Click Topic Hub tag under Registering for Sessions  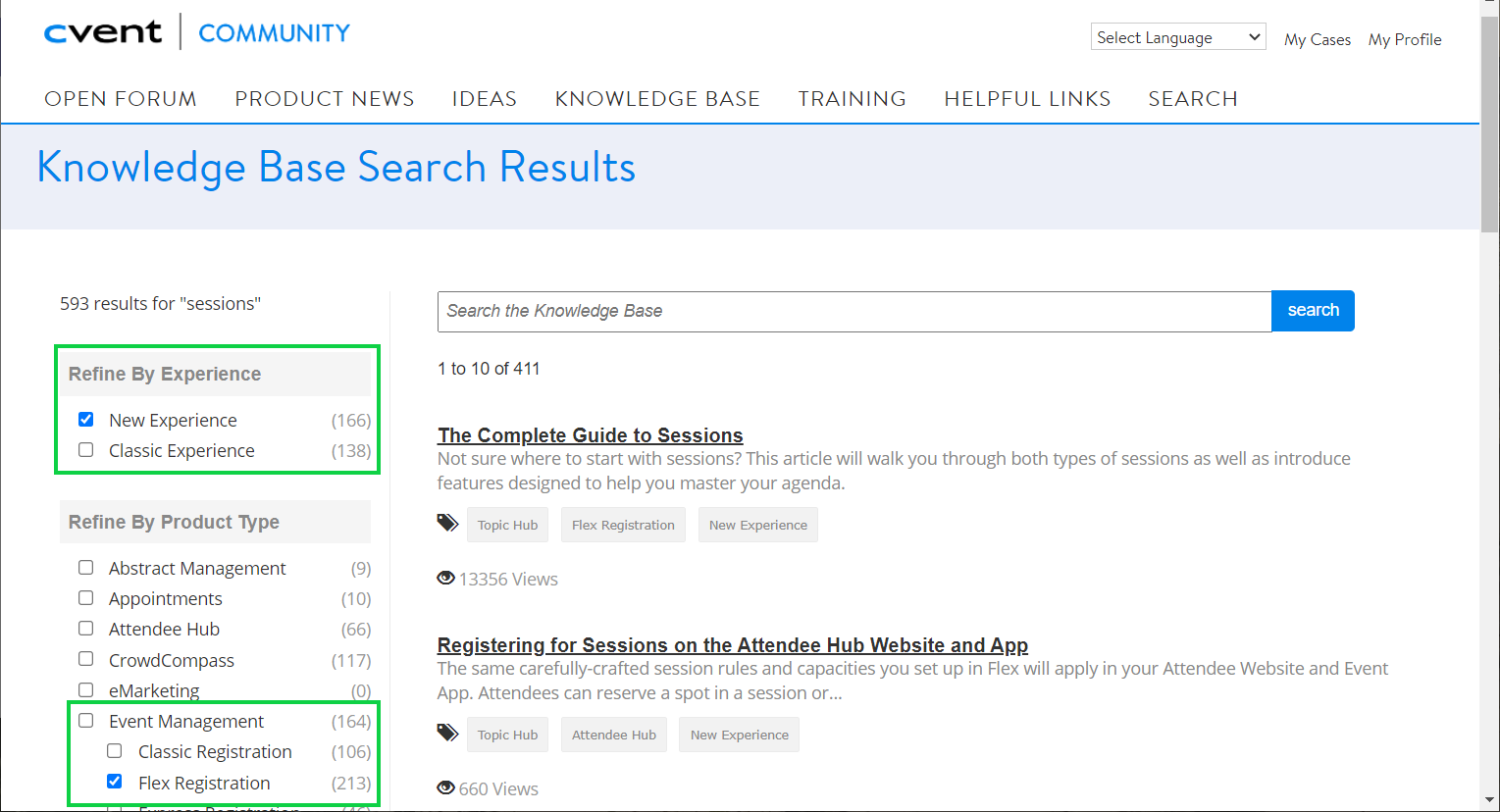tap(507, 735)
